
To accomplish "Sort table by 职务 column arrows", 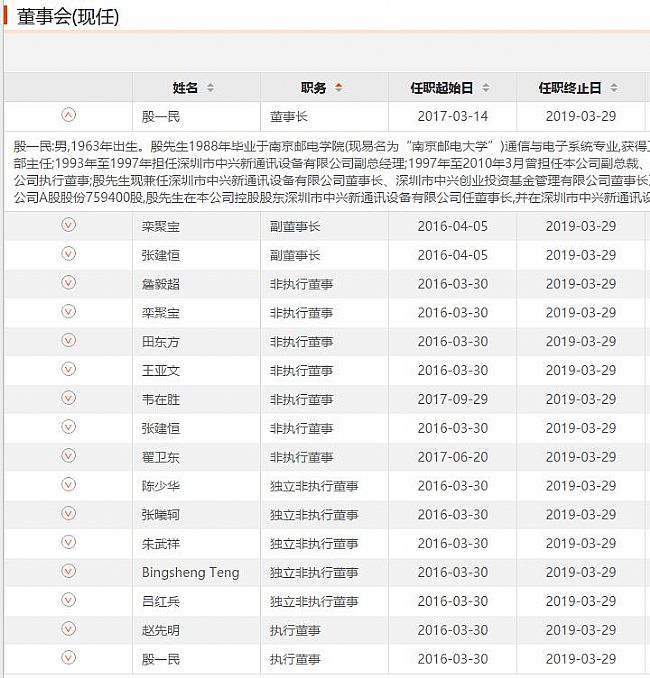I will pyautogui.click(x=339, y=87).
